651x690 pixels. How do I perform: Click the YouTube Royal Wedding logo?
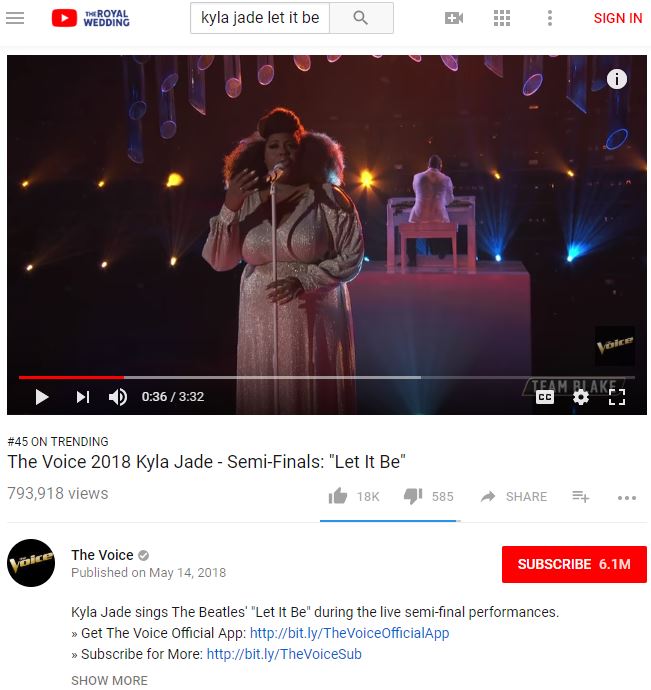[x=91, y=18]
